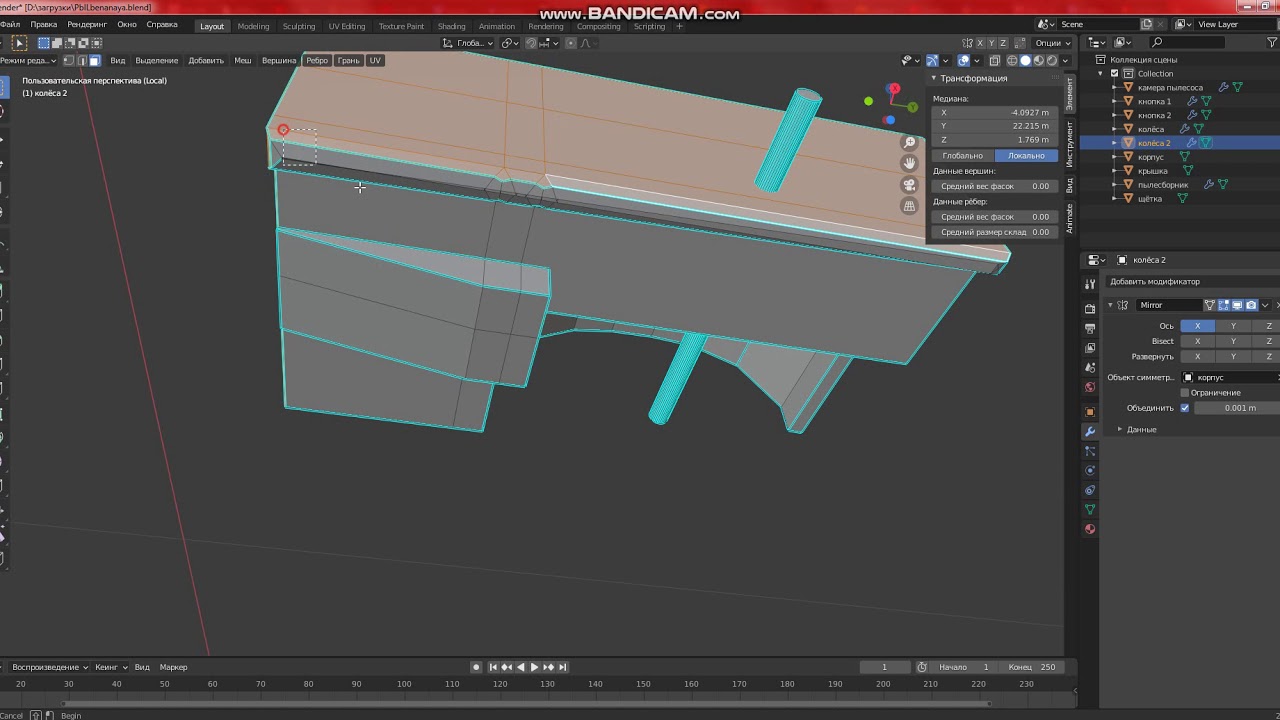The height and width of the screenshot is (720, 1280).
Task: Click the modifier wrench icon beside кнопка 1
Action: click(x=1192, y=101)
